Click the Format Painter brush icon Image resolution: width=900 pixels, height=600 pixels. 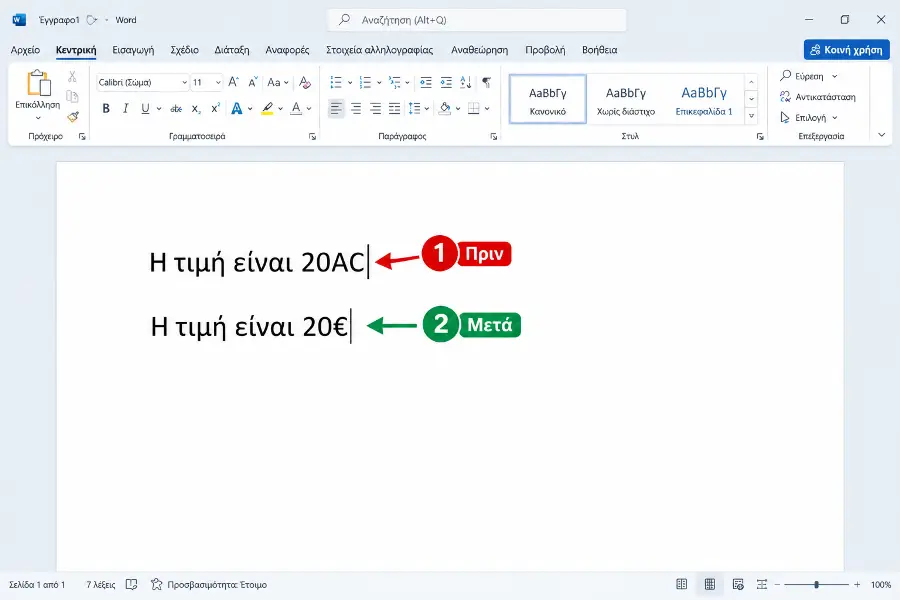pos(73,117)
